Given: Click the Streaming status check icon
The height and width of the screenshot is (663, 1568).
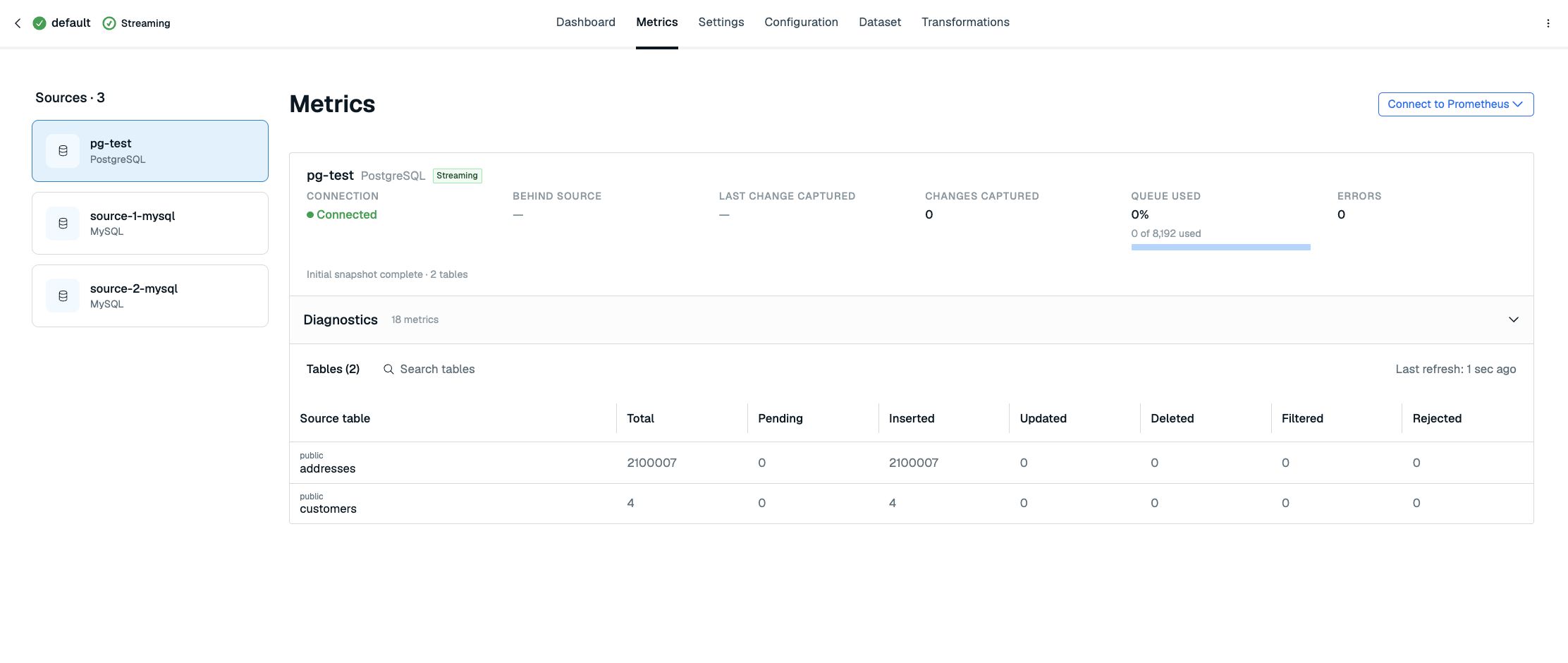Looking at the screenshot, I should (109, 23).
